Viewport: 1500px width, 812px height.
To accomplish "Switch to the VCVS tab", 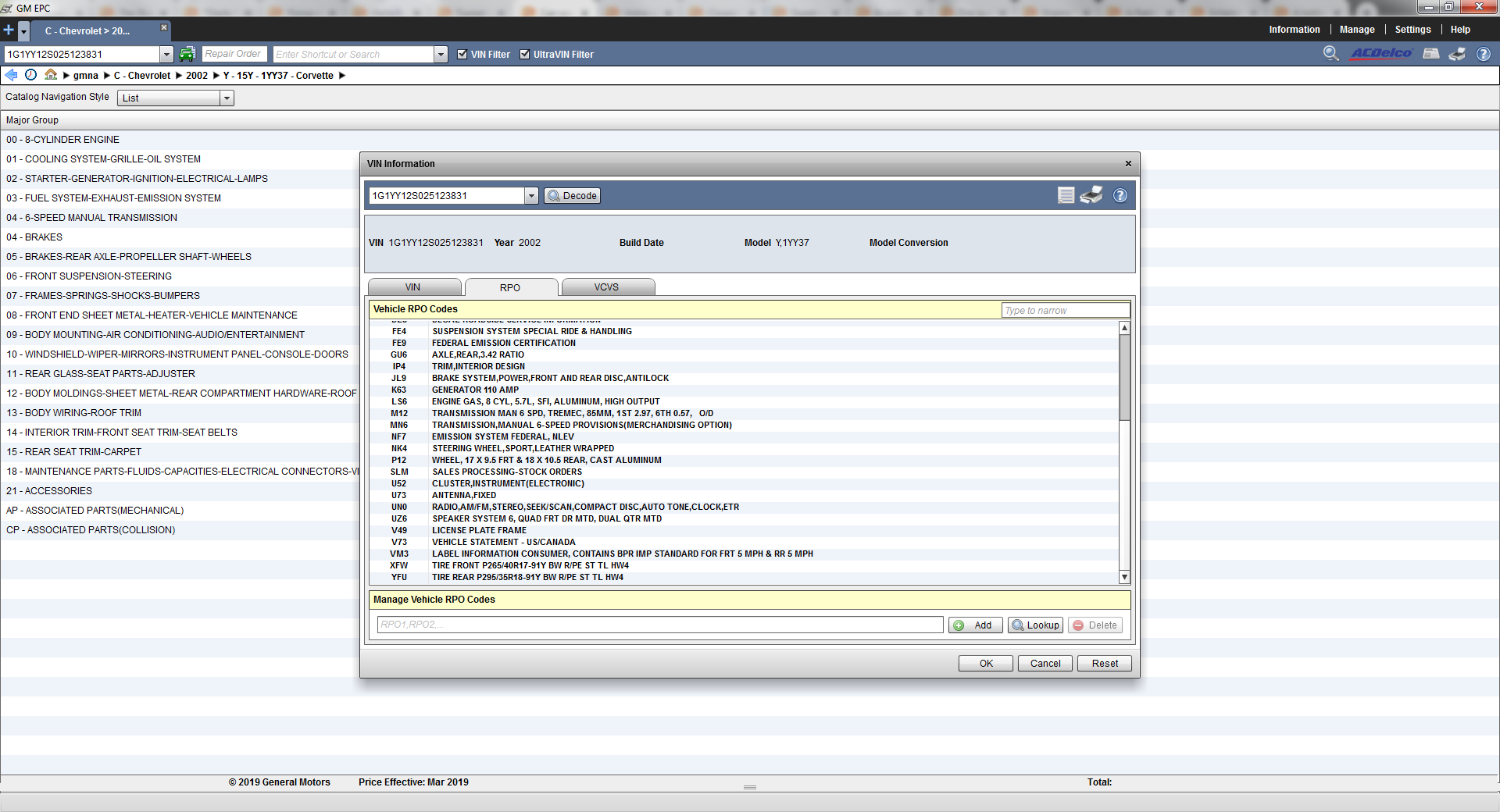I will (607, 287).
